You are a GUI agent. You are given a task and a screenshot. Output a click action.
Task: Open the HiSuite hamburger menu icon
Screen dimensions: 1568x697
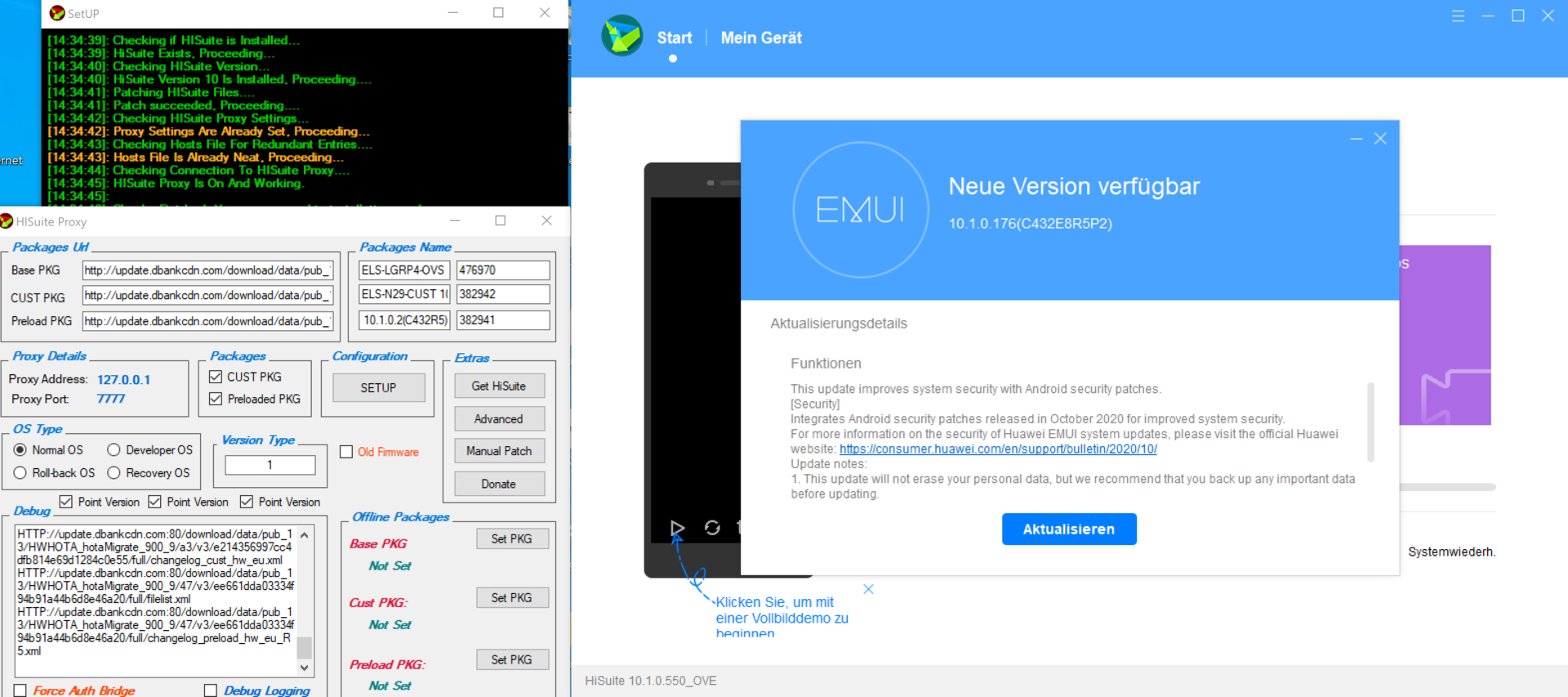[1458, 16]
